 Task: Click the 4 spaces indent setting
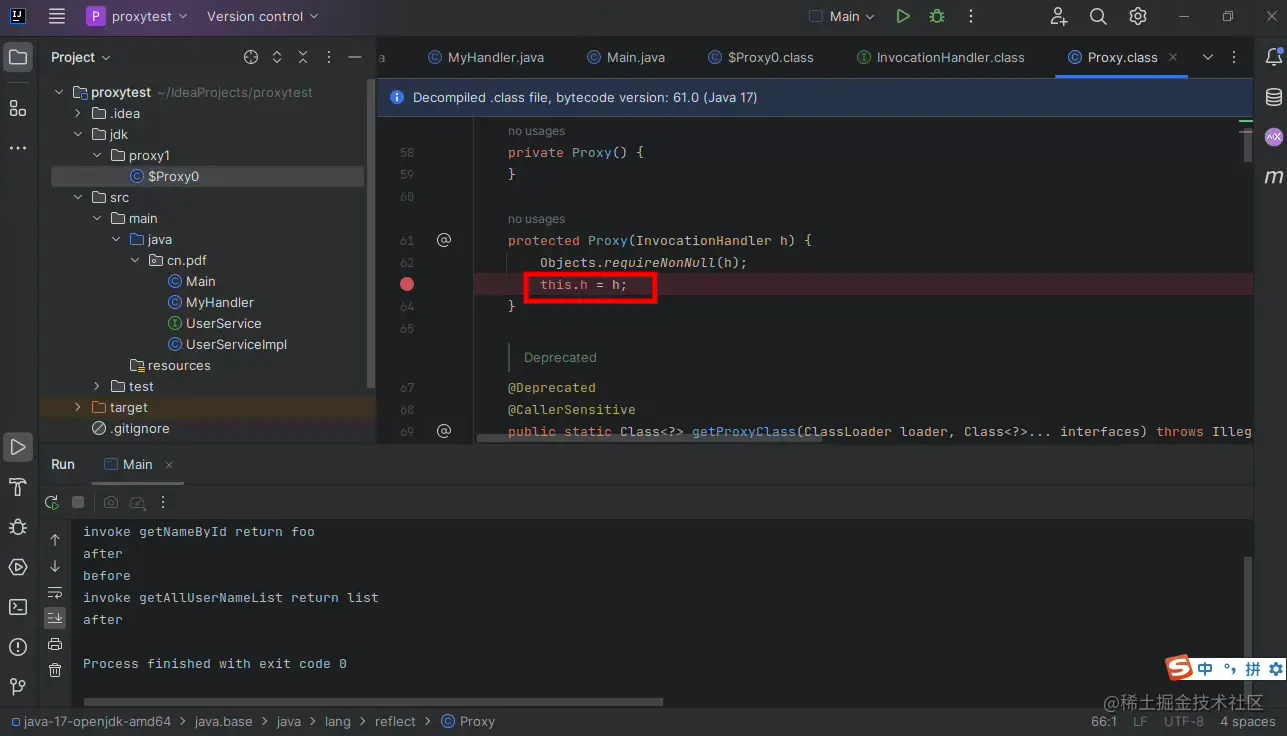[x=1248, y=721]
